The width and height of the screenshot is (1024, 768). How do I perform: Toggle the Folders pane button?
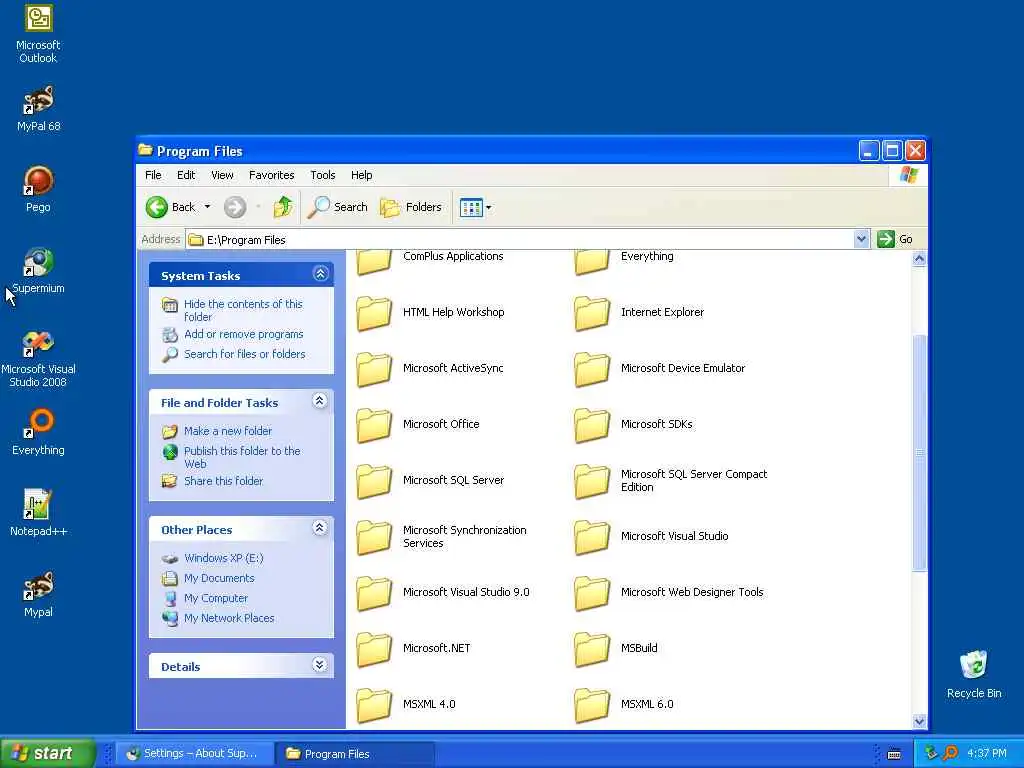click(411, 207)
